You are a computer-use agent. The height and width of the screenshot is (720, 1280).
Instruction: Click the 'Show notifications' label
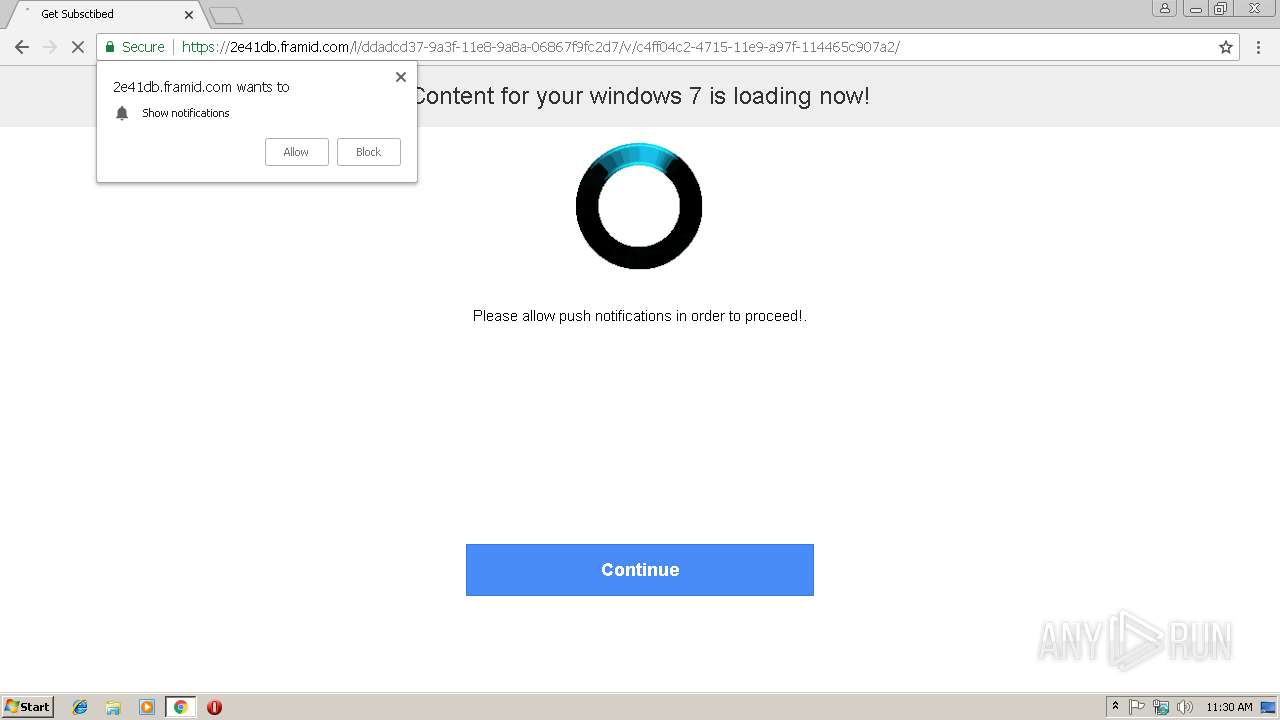pyautogui.click(x=186, y=113)
